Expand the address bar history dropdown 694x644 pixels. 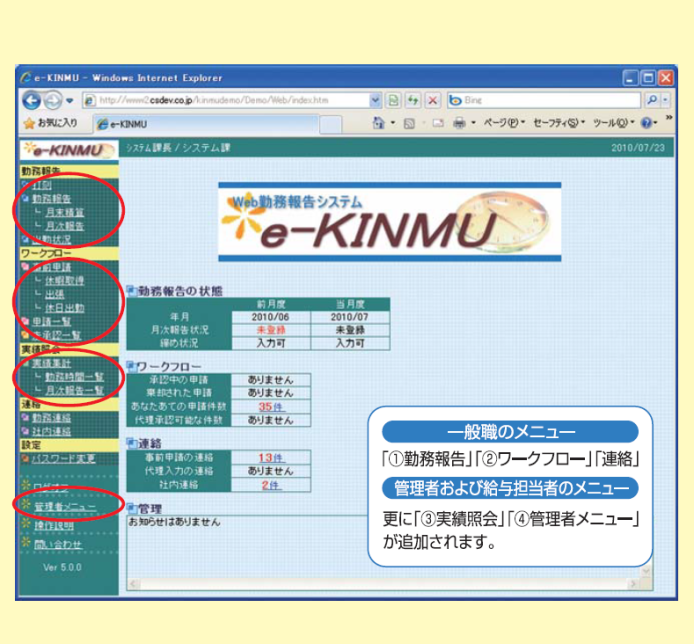pos(375,100)
